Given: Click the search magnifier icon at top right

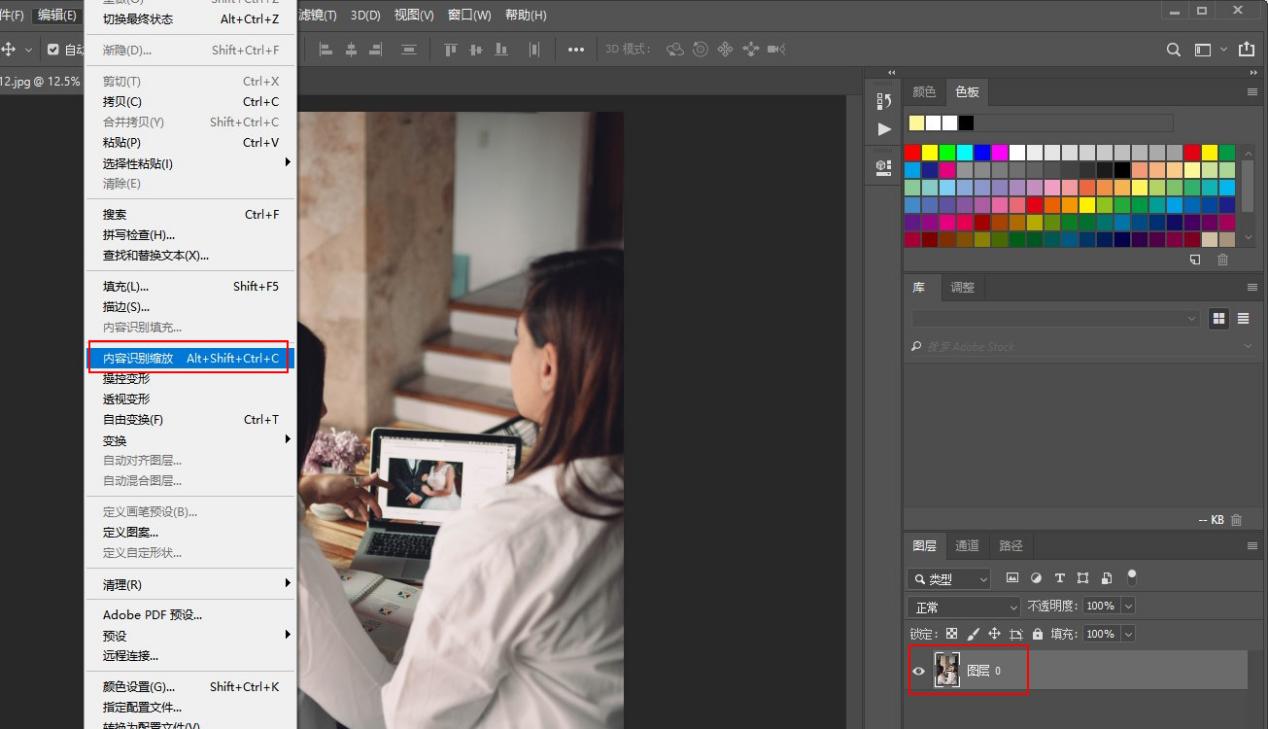Looking at the screenshot, I should click(x=1174, y=49).
